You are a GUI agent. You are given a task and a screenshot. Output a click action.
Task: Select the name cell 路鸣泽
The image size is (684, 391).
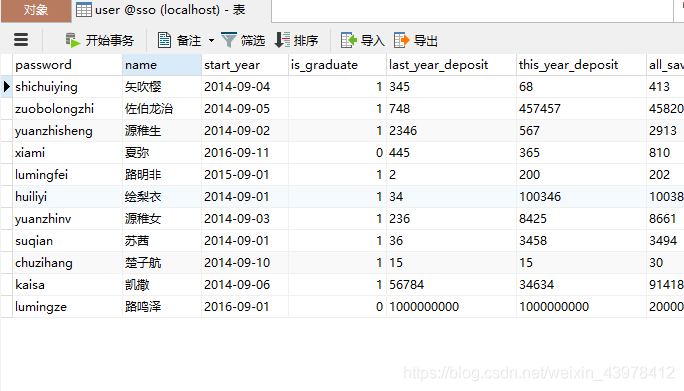[162, 307]
